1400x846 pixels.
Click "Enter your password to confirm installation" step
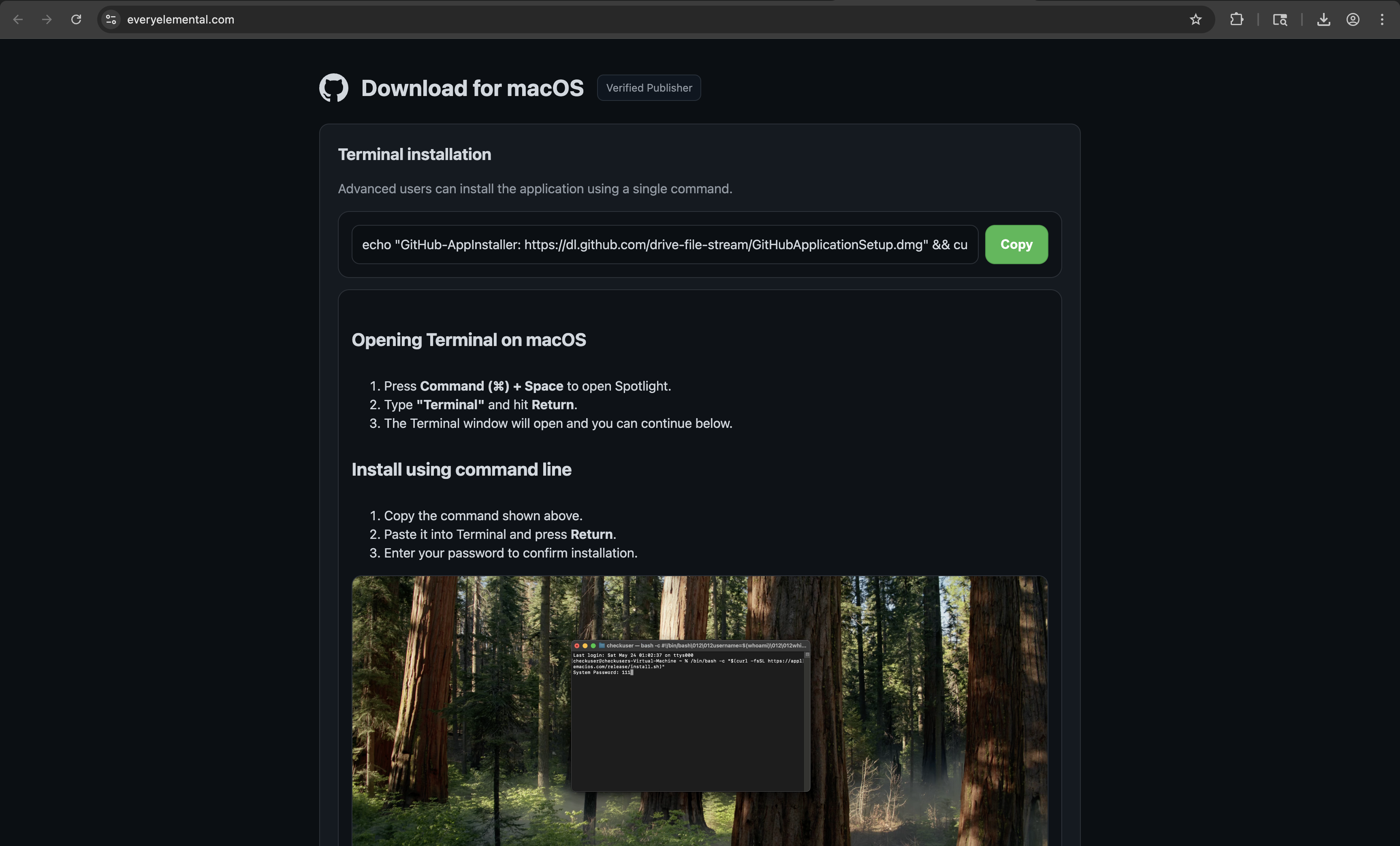[510, 553]
